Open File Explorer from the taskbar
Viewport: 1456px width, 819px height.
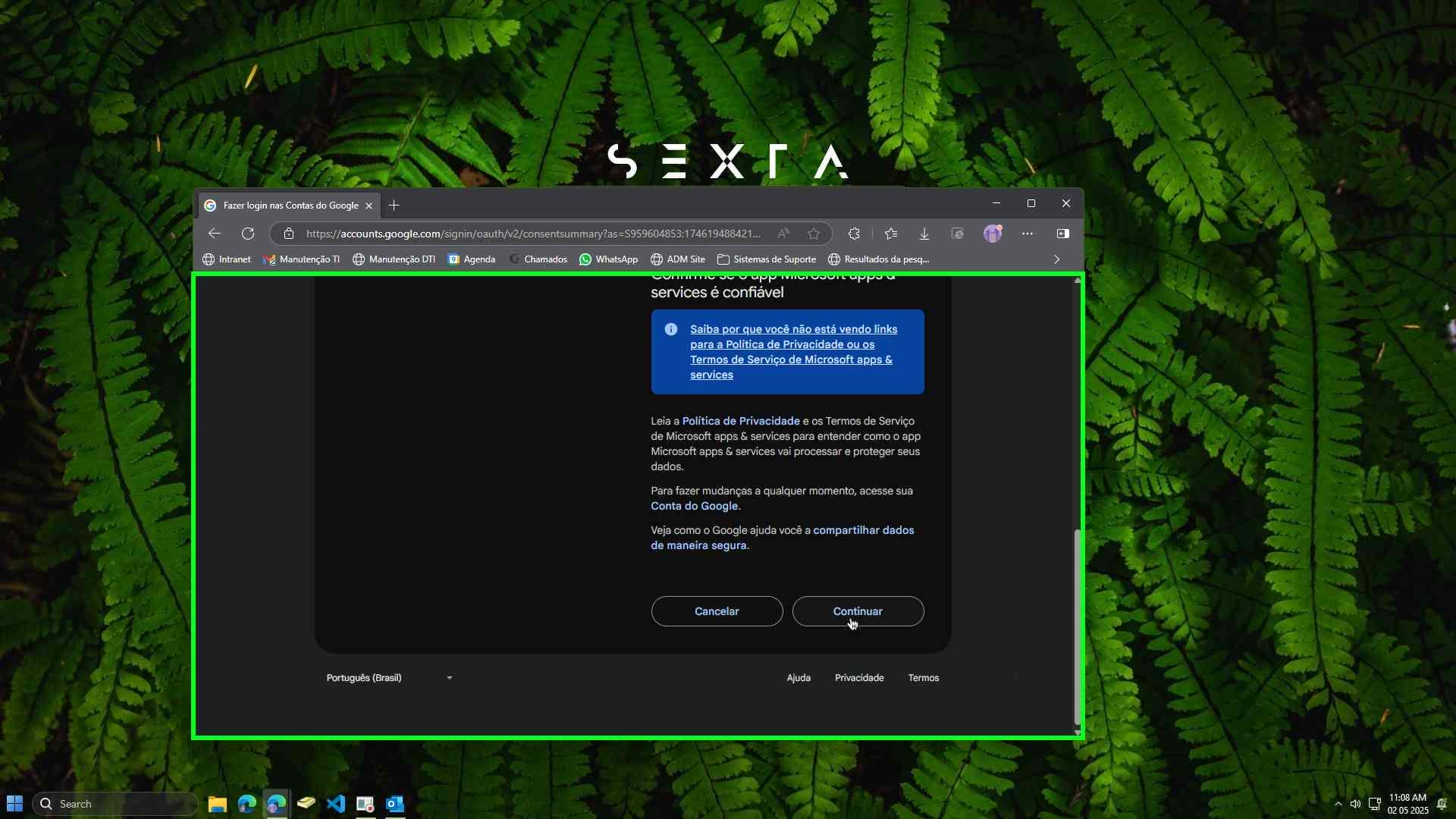[218, 804]
